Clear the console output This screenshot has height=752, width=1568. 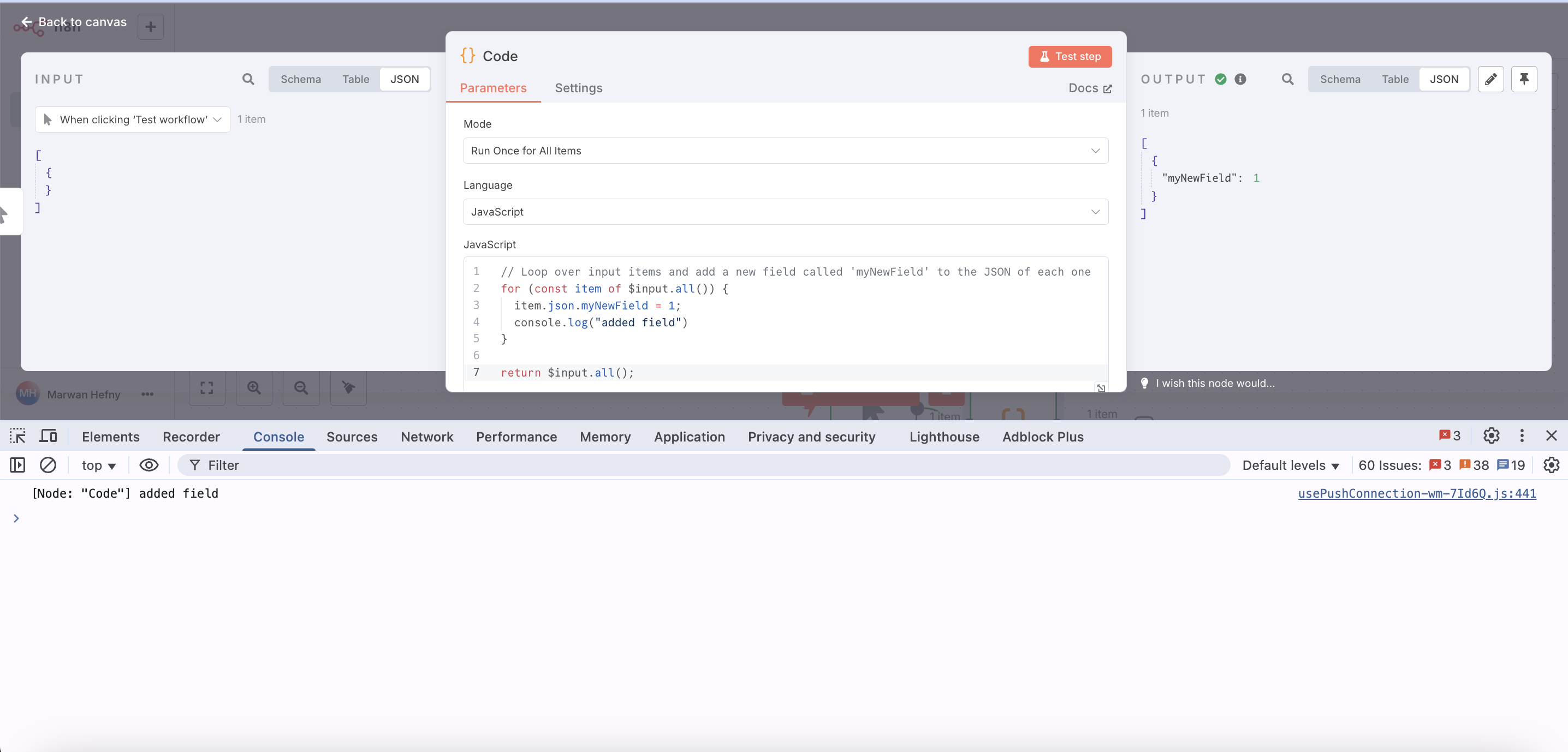(48, 465)
